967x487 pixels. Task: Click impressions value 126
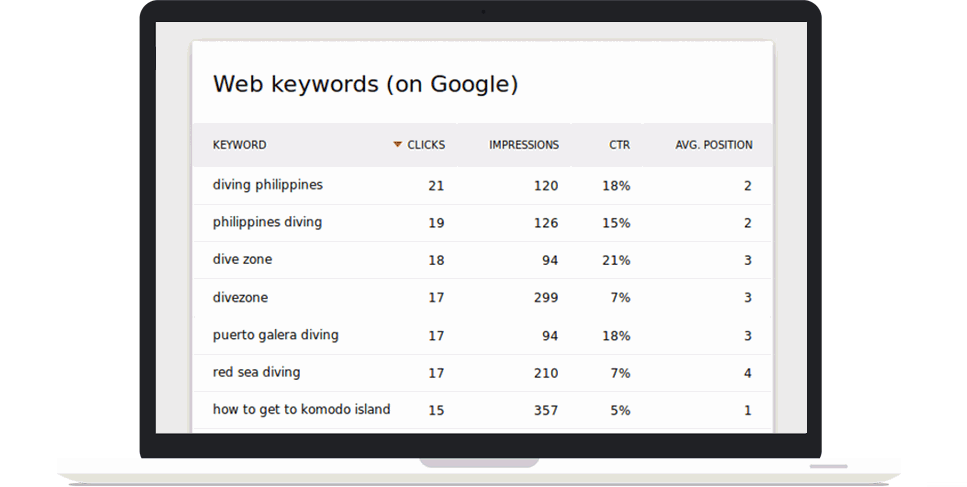point(546,223)
